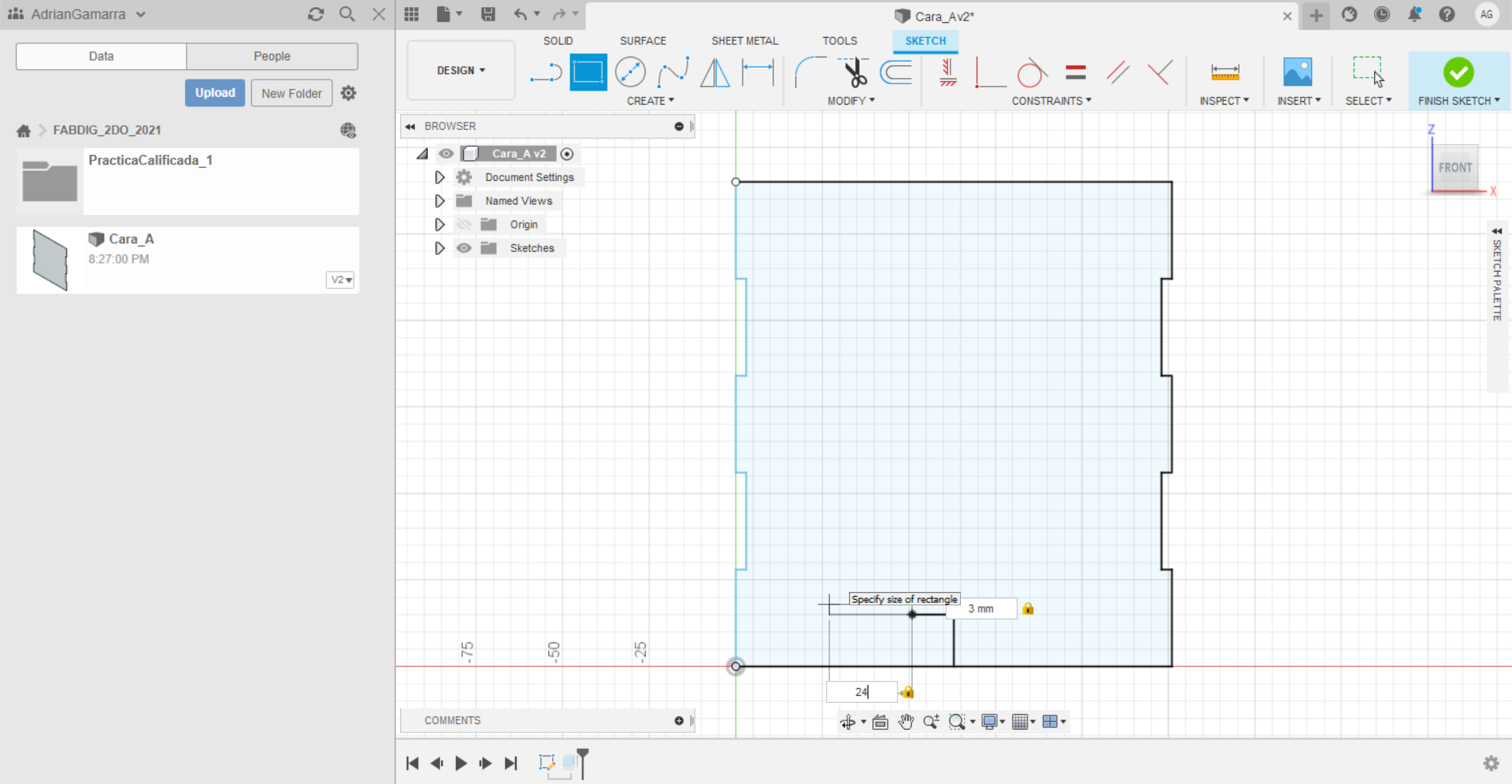Click the 24 dimension input field
1512x784 pixels.
862,692
